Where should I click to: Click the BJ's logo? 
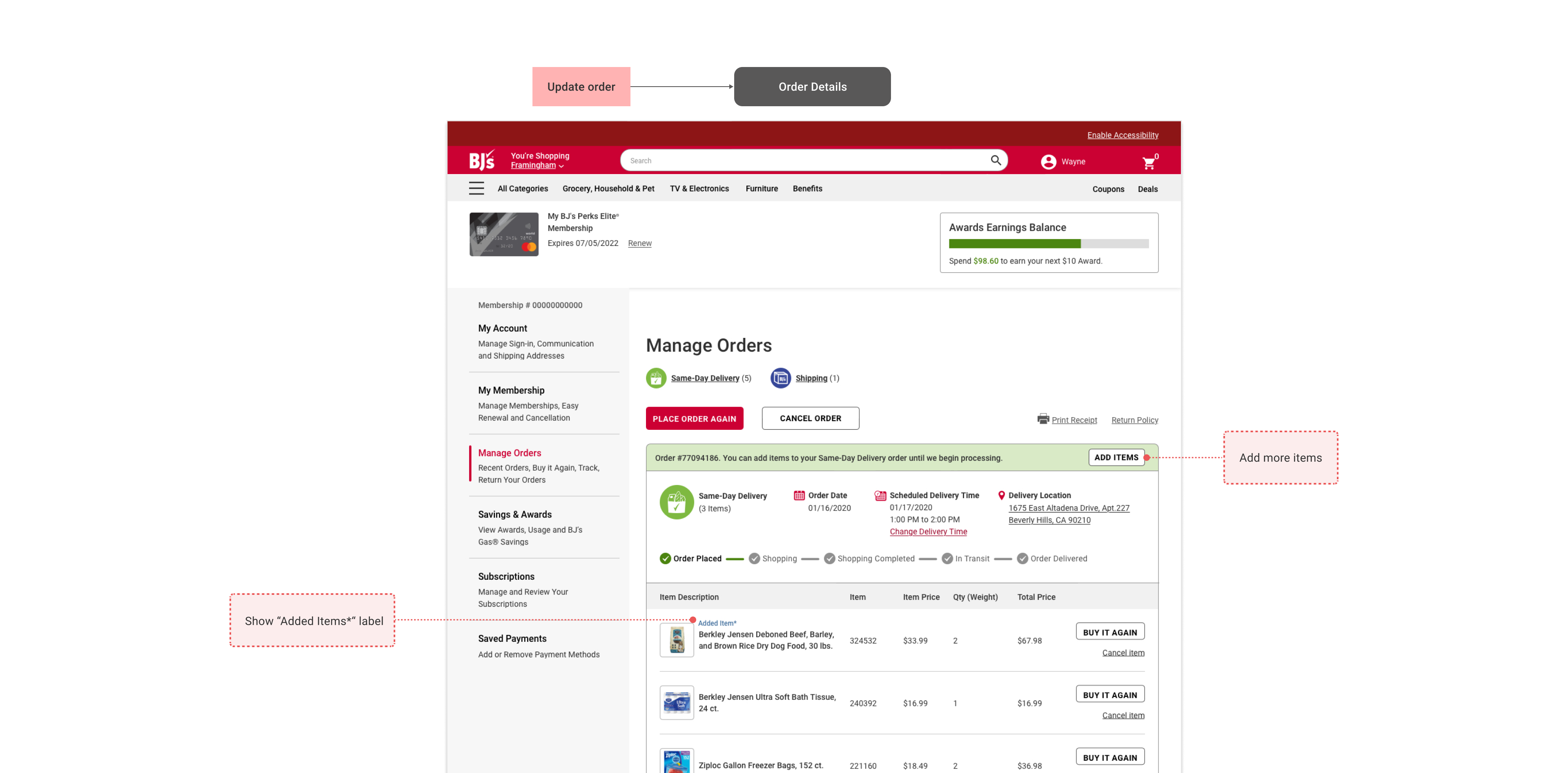[481, 160]
